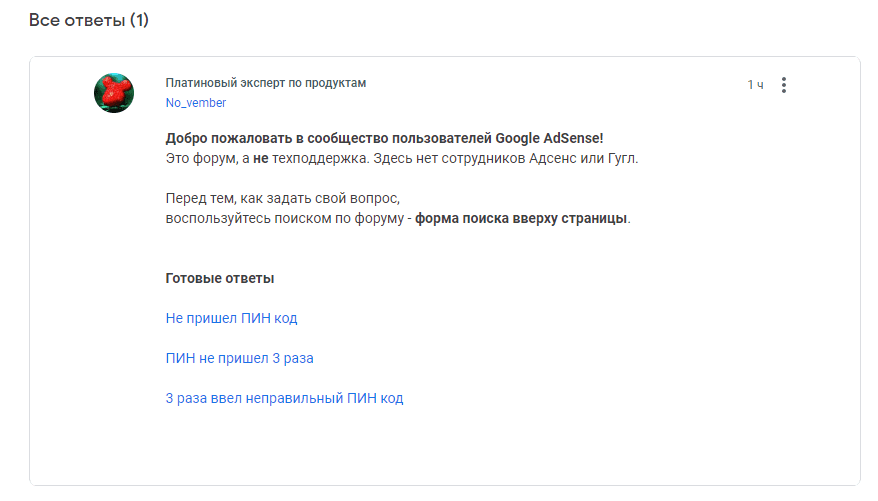Open the three-dot reply options menu
878x501 pixels.
(x=784, y=85)
